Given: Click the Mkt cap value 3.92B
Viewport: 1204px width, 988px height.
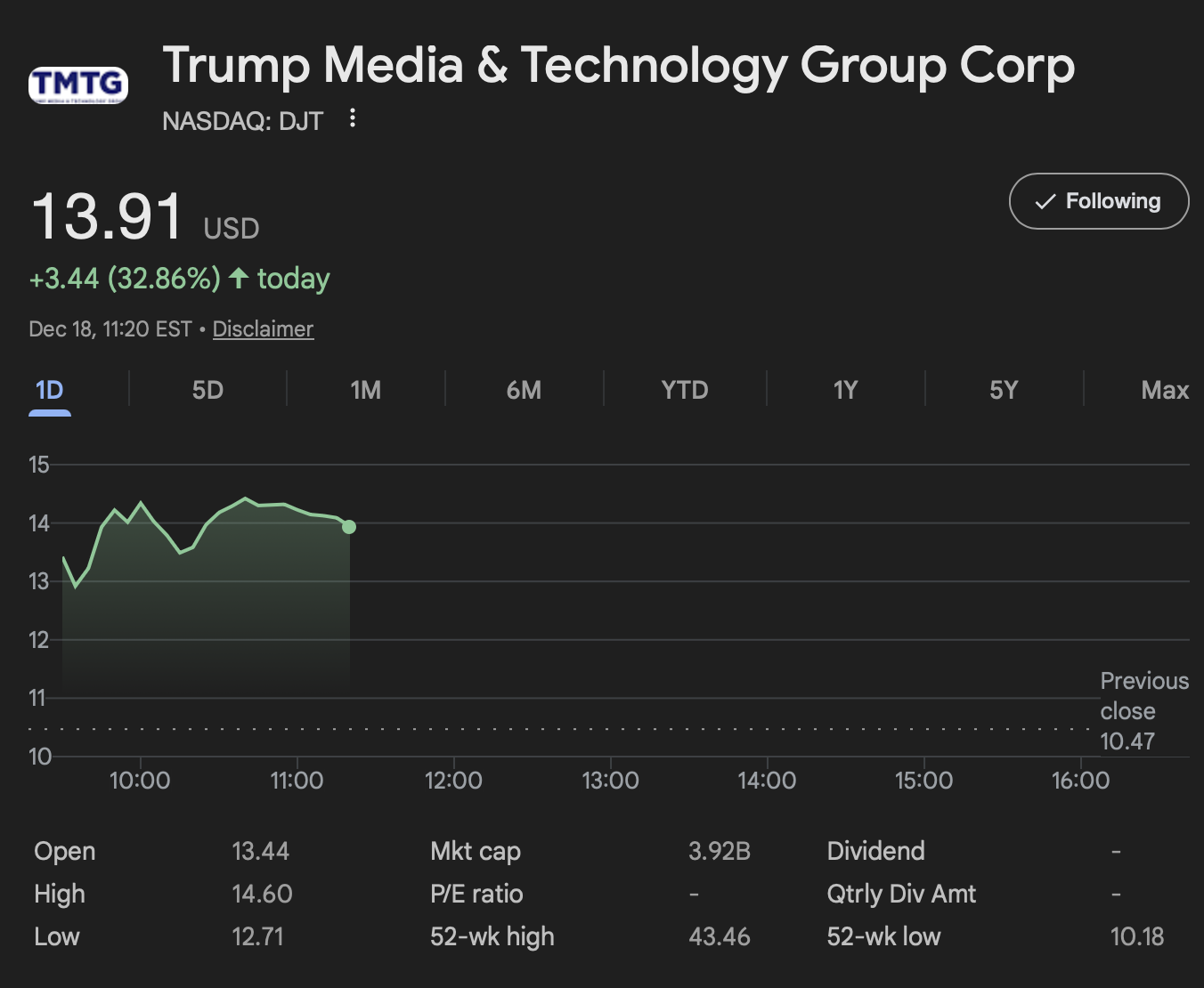Looking at the screenshot, I should pos(719,851).
